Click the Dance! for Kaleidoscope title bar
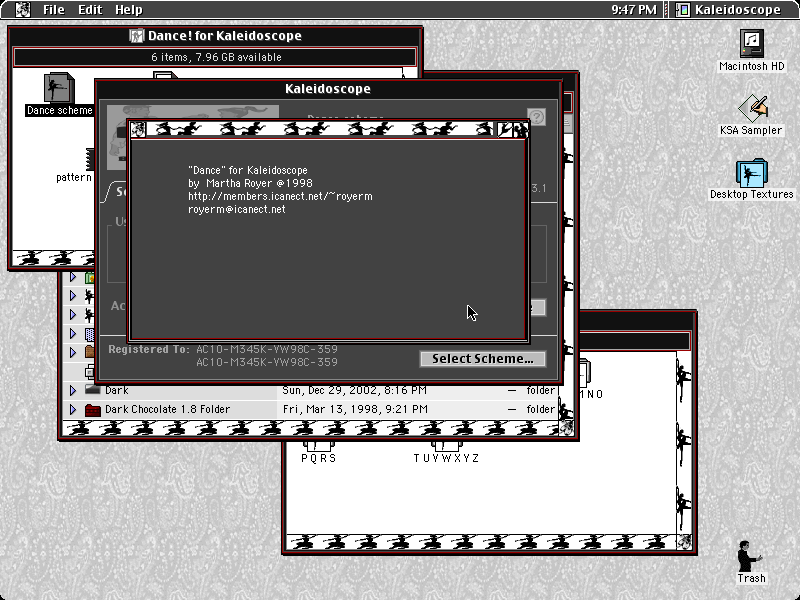The height and width of the screenshot is (600, 800). pos(215,36)
